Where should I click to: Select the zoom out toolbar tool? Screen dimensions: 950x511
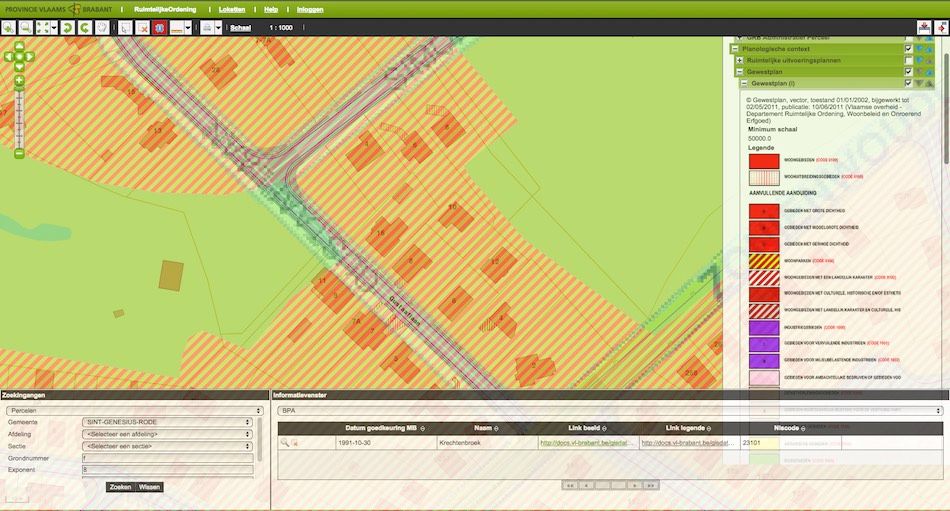25,28
